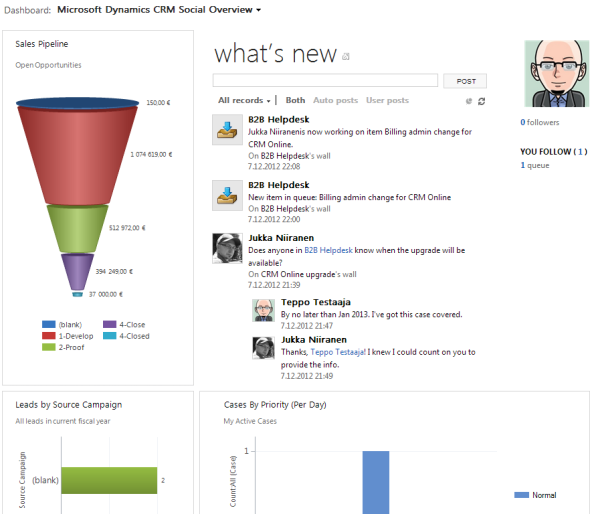Click the 37 000,00 € funnel label

[x=106, y=294]
